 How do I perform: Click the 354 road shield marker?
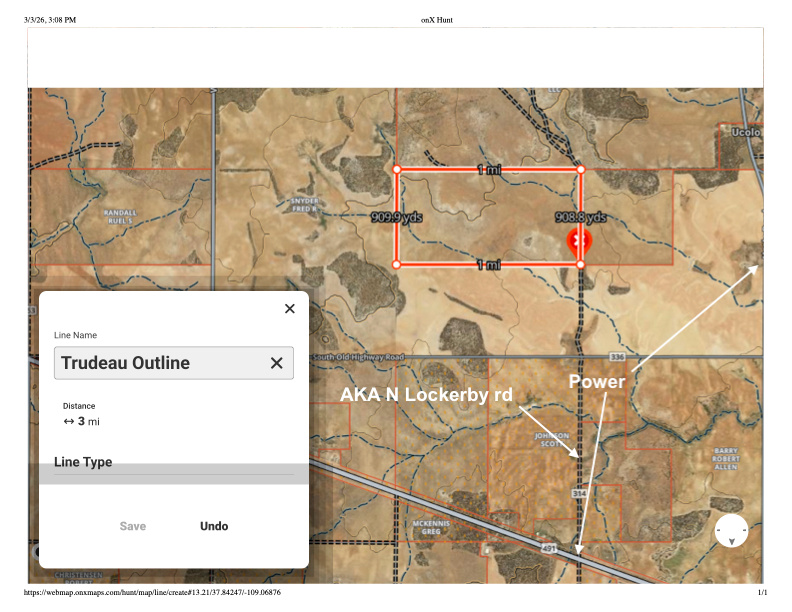point(580,494)
